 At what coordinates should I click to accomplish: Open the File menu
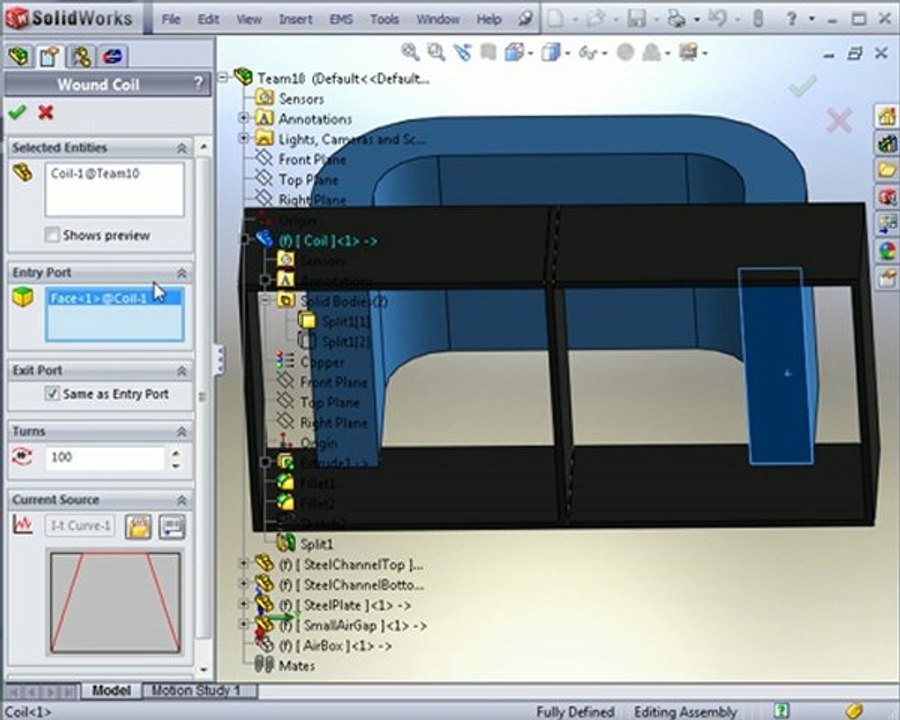(171, 19)
